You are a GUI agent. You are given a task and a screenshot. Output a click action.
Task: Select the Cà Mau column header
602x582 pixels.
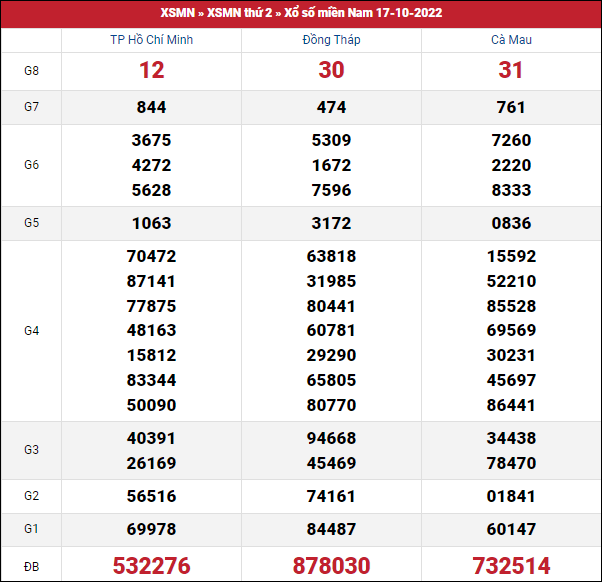(x=511, y=40)
